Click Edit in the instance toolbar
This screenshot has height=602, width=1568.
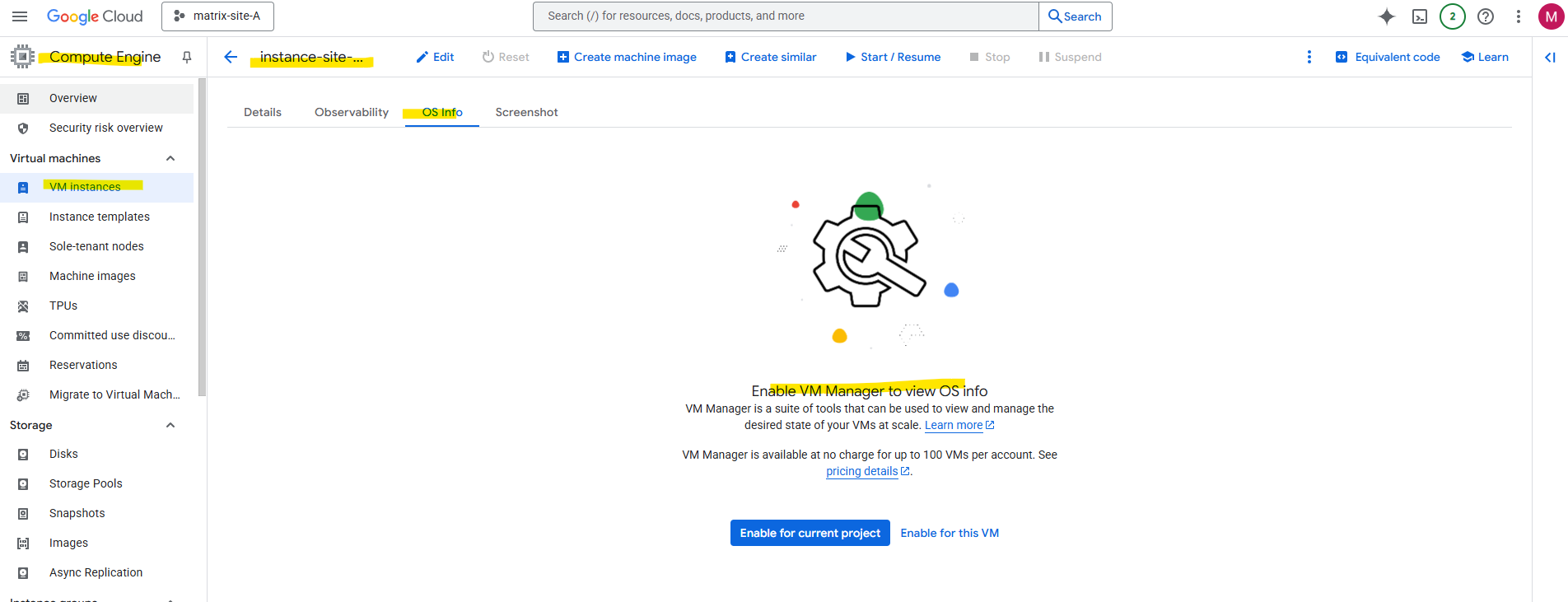tap(435, 57)
